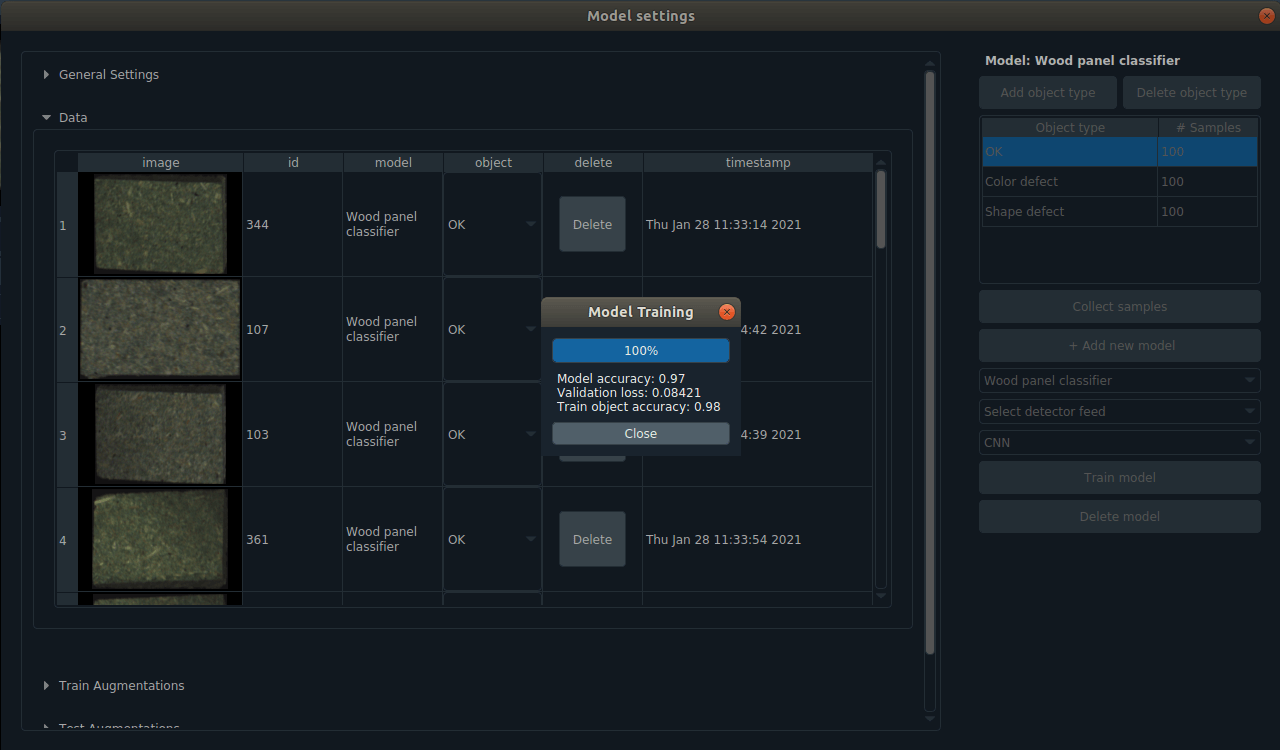This screenshot has height=750, width=1280.
Task: Sort table by timestamp column header
Action: click(x=757, y=163)
